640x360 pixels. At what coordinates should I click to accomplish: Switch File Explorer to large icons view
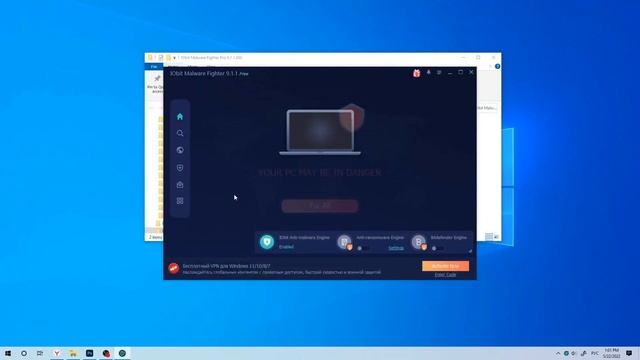[x=496, y=236]
